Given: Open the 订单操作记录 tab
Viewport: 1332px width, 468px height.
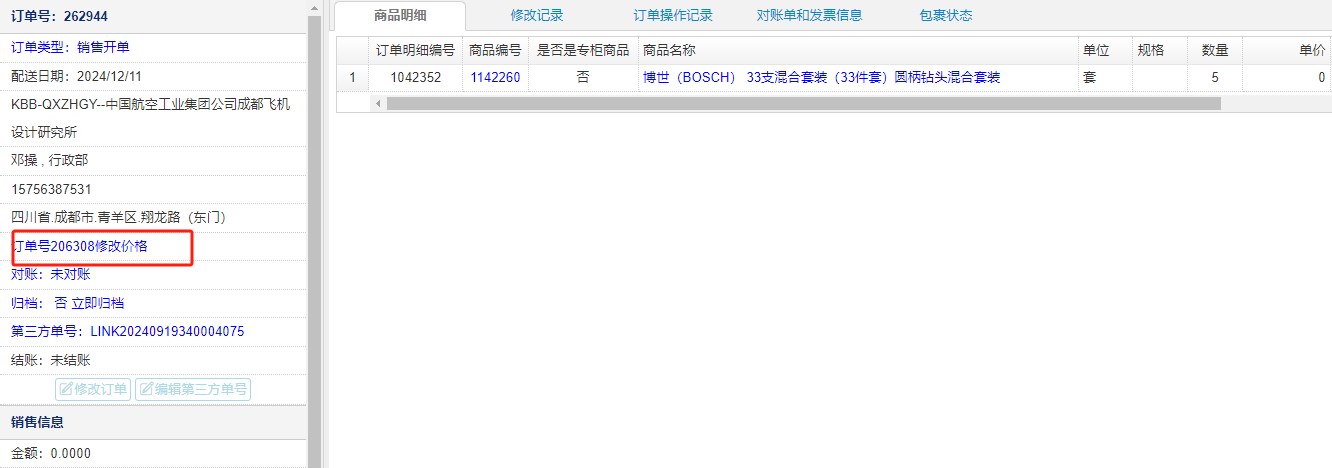Looking at the screenshot, I should (673, 15).
